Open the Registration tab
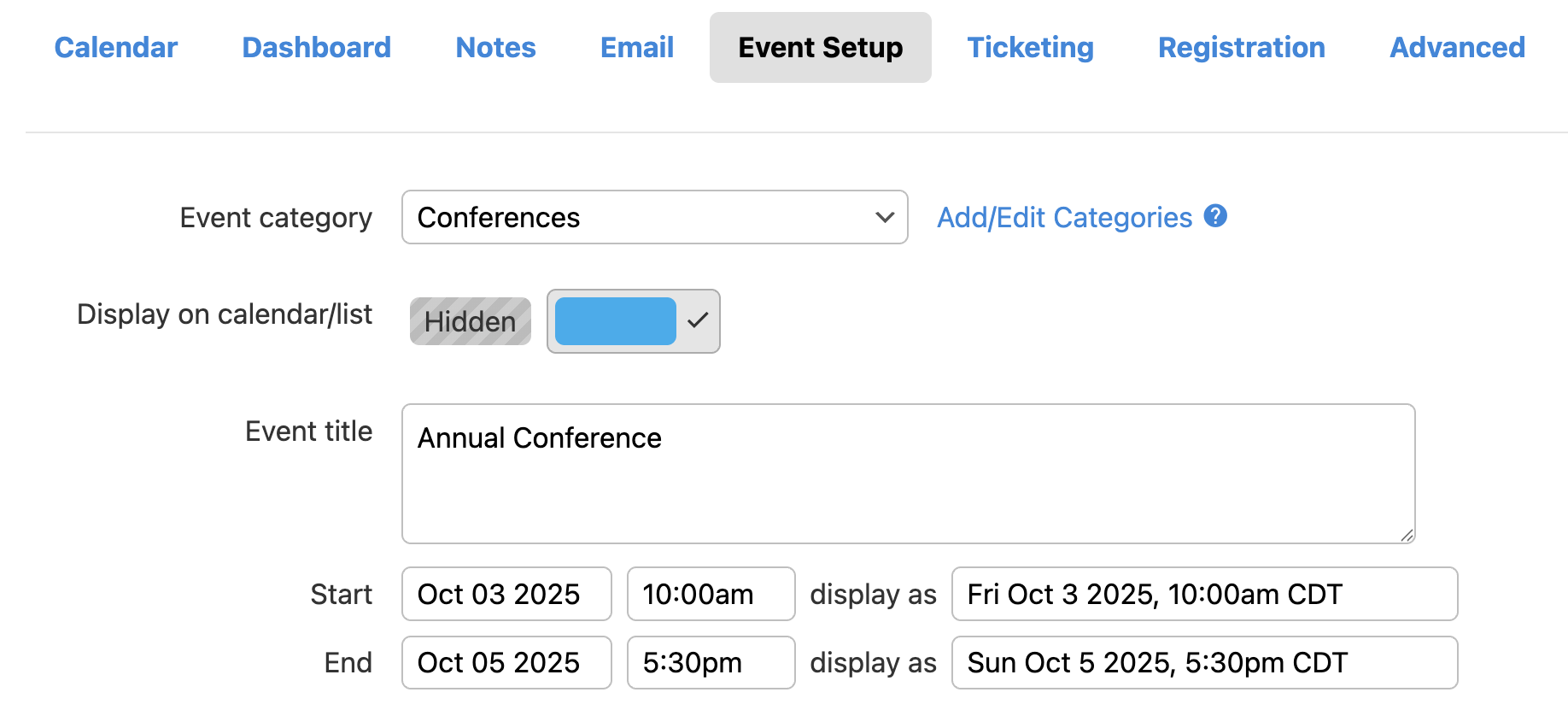1568x704 pixels. pyautogui.click(x=1241, y=47)
